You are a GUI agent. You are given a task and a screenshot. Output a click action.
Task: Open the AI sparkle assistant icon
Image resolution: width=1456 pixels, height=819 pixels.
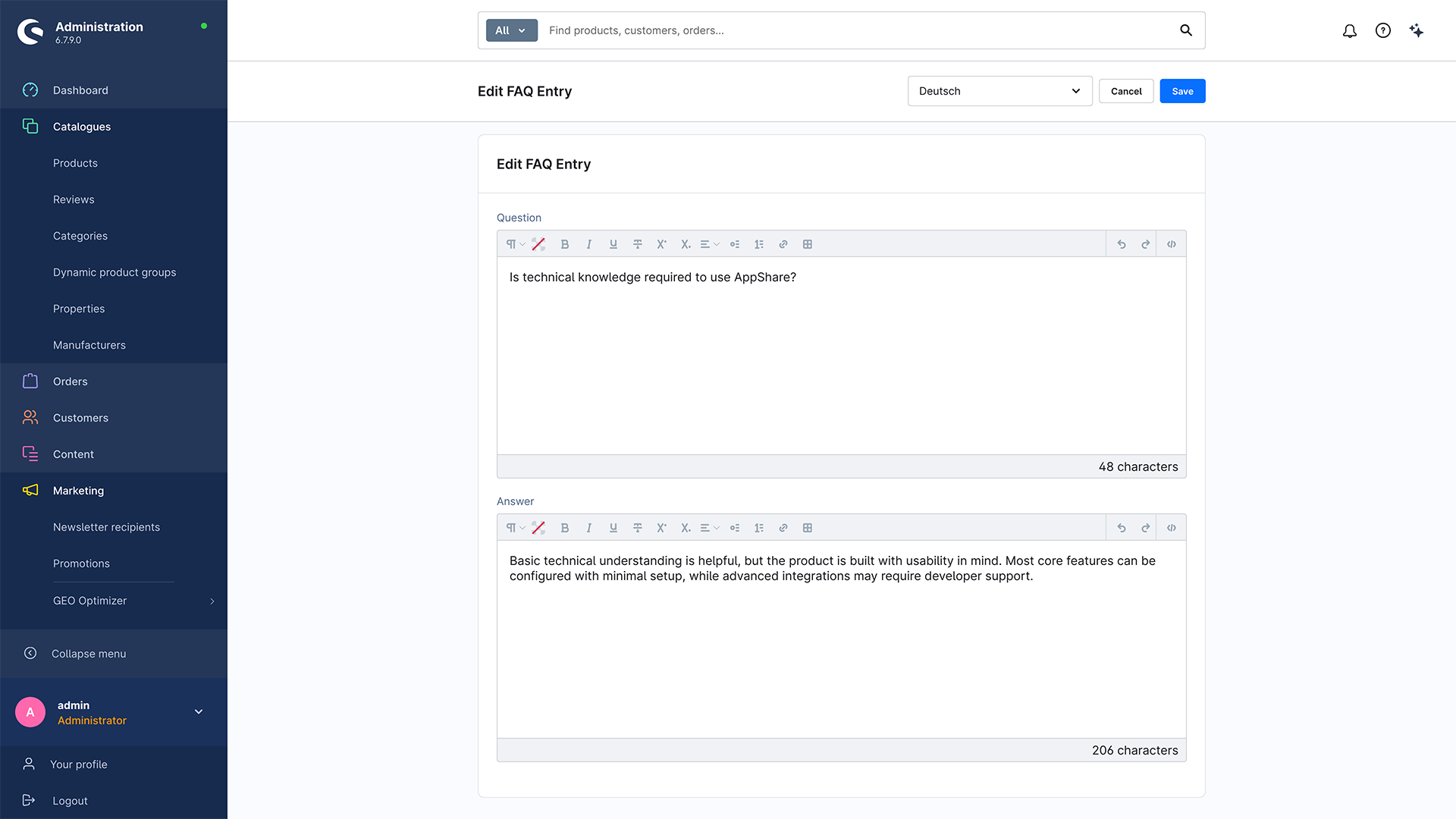[x=1417, y=30]
